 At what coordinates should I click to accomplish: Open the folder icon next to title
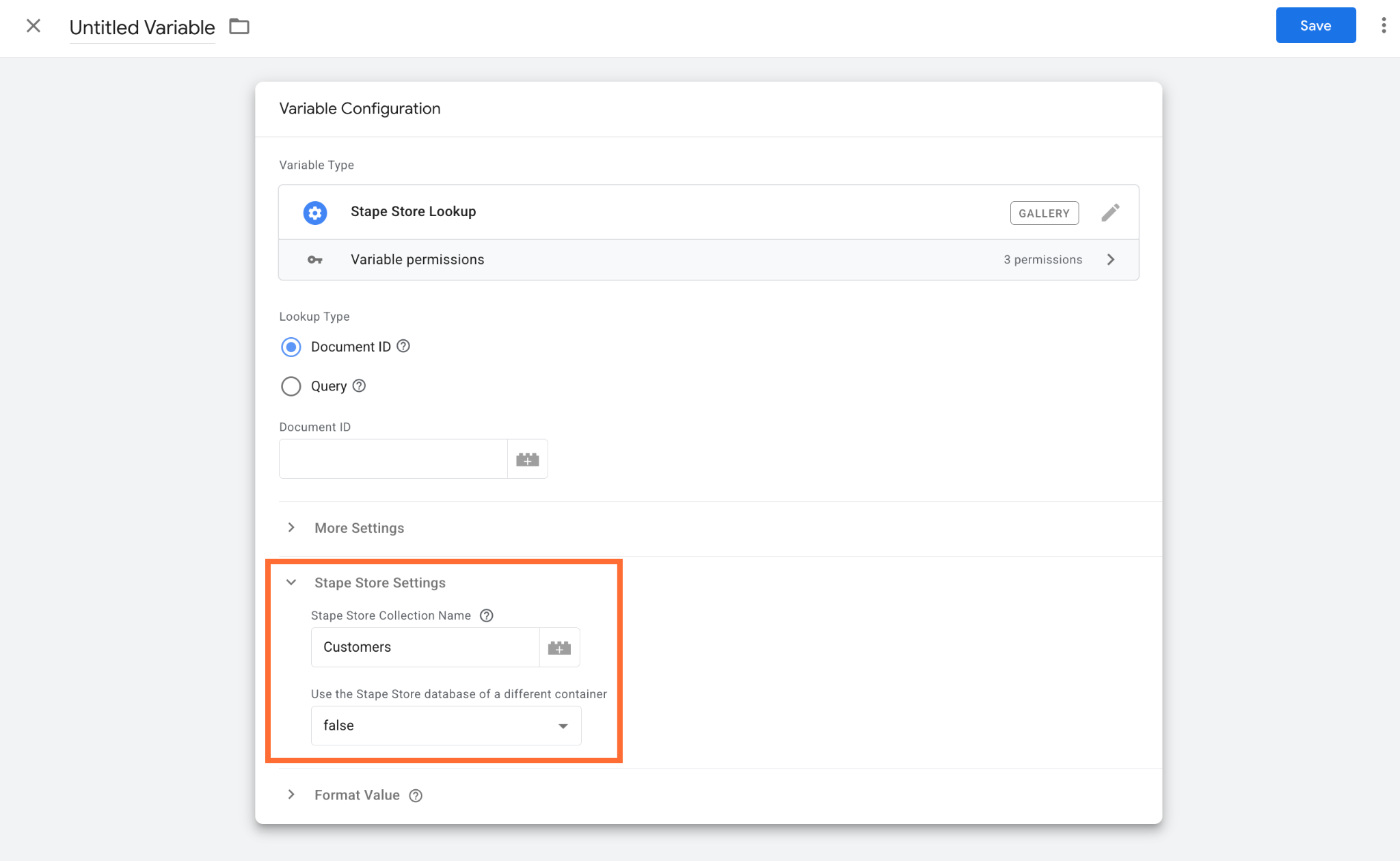(x=239, y=27)
